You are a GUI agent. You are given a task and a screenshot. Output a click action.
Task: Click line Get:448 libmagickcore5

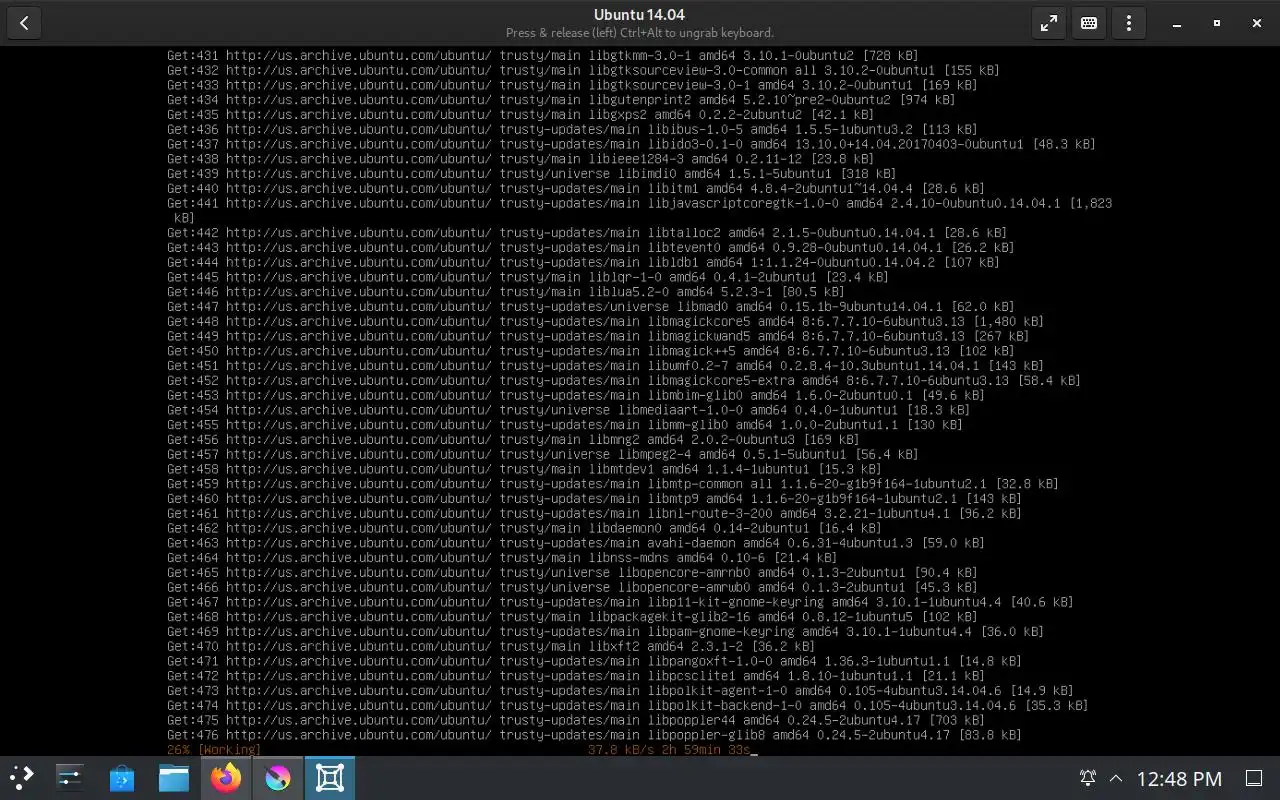tap(605, 321)
